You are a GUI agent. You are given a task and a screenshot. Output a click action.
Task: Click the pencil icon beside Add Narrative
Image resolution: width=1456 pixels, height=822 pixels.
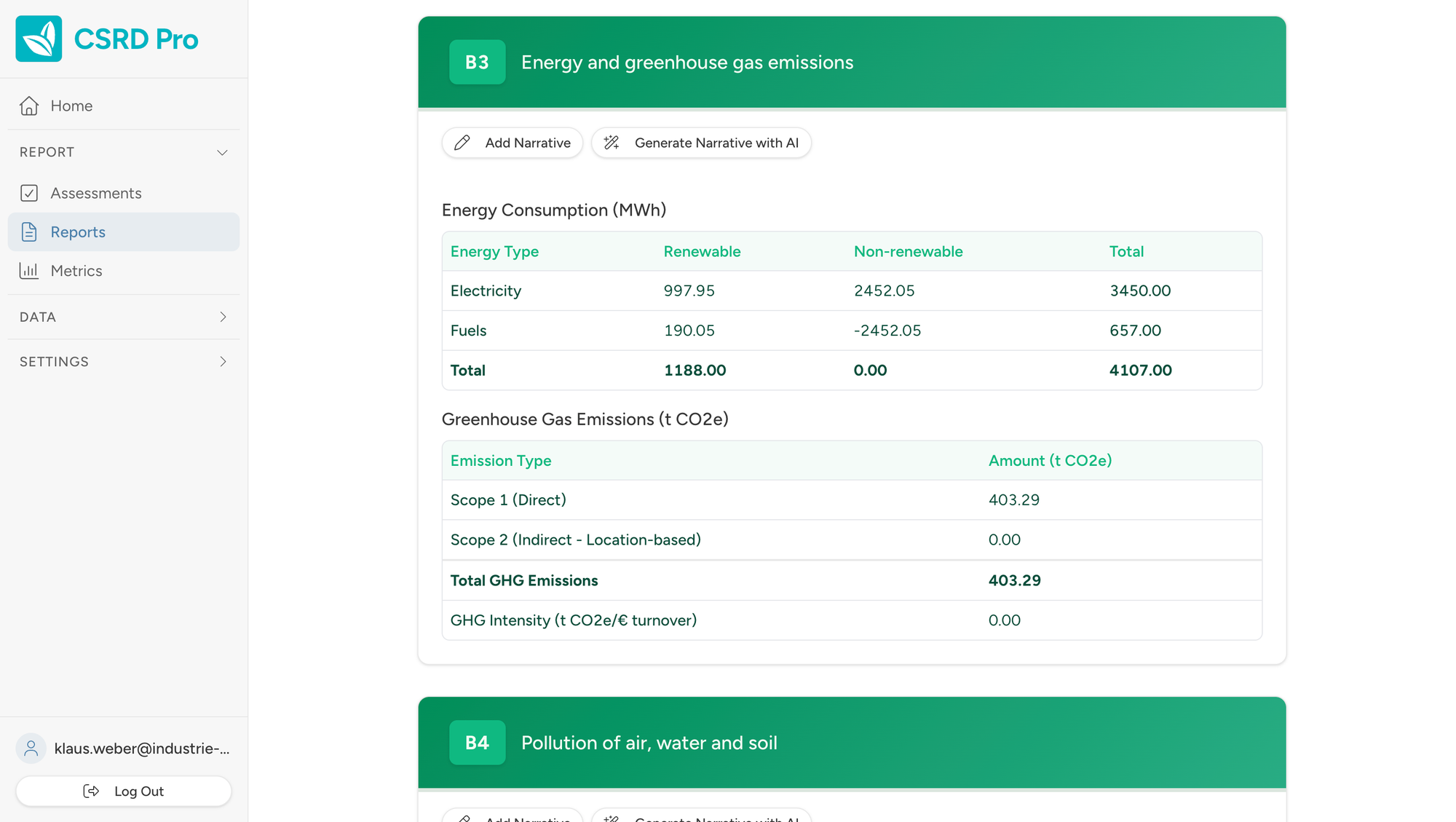point(462,143)
